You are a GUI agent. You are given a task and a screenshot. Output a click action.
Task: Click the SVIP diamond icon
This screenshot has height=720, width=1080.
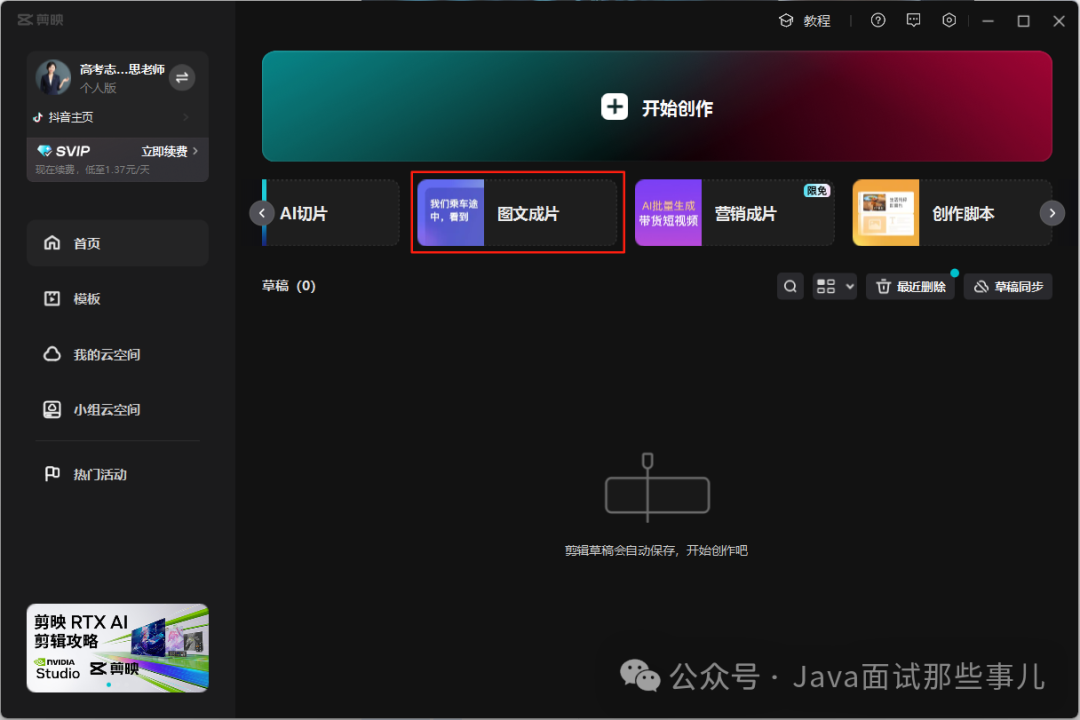(45, 151)
